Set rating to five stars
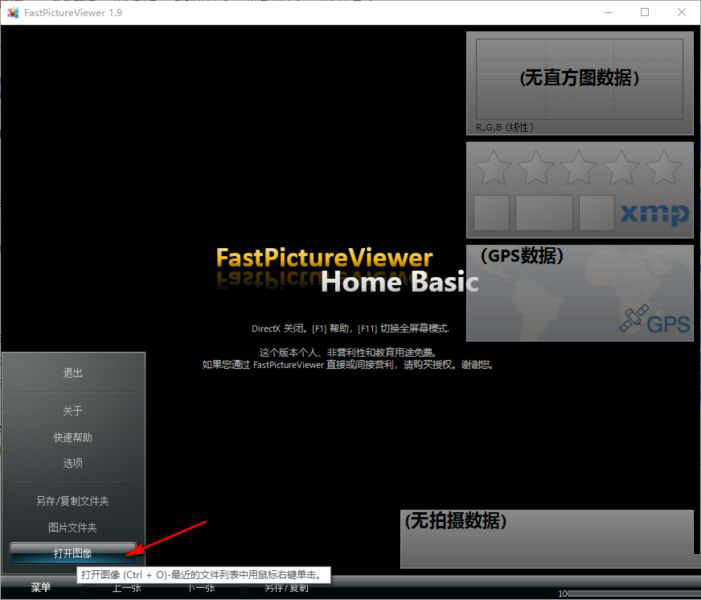The image size is (701, 600). pos(664,168)
